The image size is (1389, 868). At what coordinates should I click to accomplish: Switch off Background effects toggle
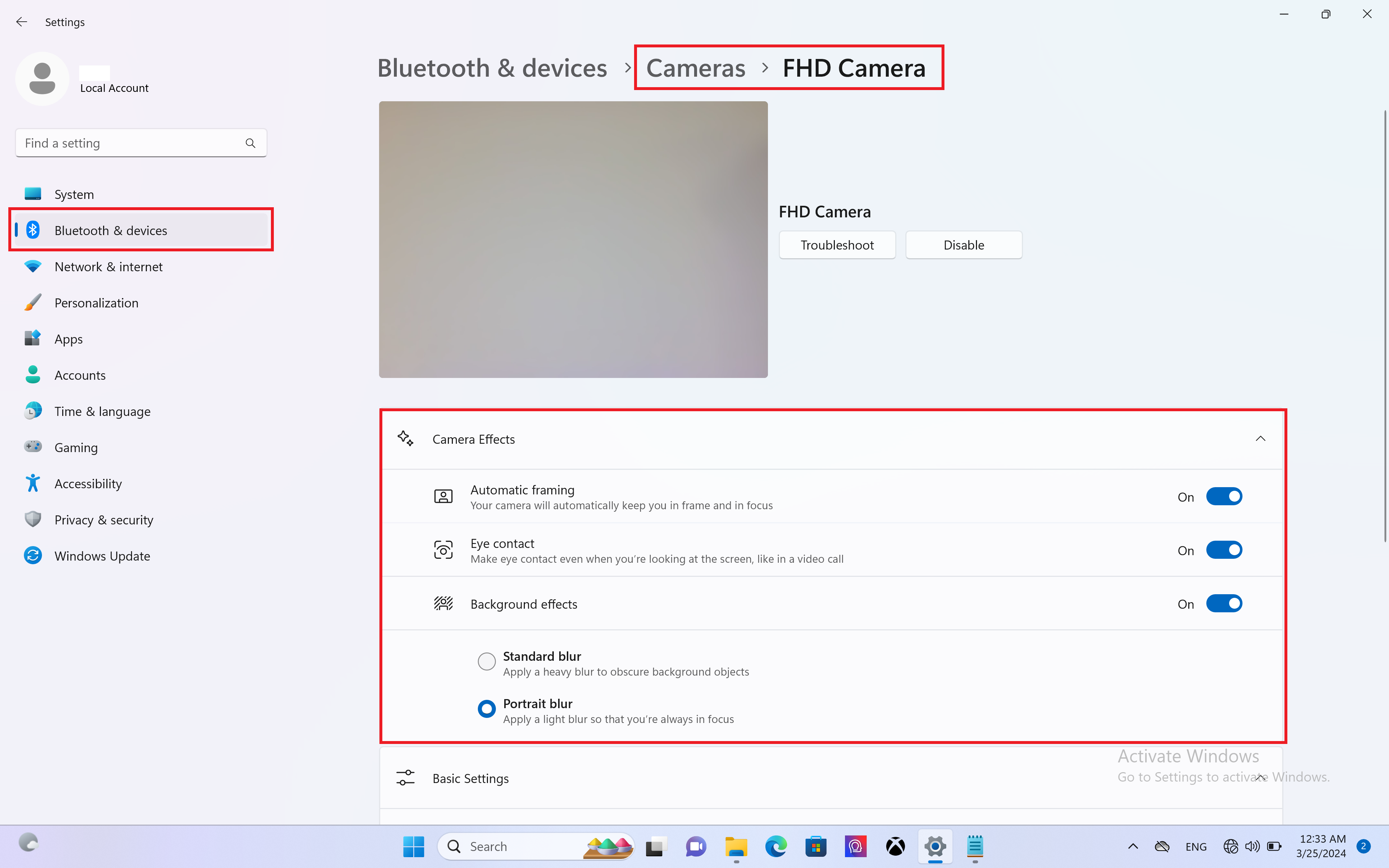pyautogui.click(x=1224, y=603)
